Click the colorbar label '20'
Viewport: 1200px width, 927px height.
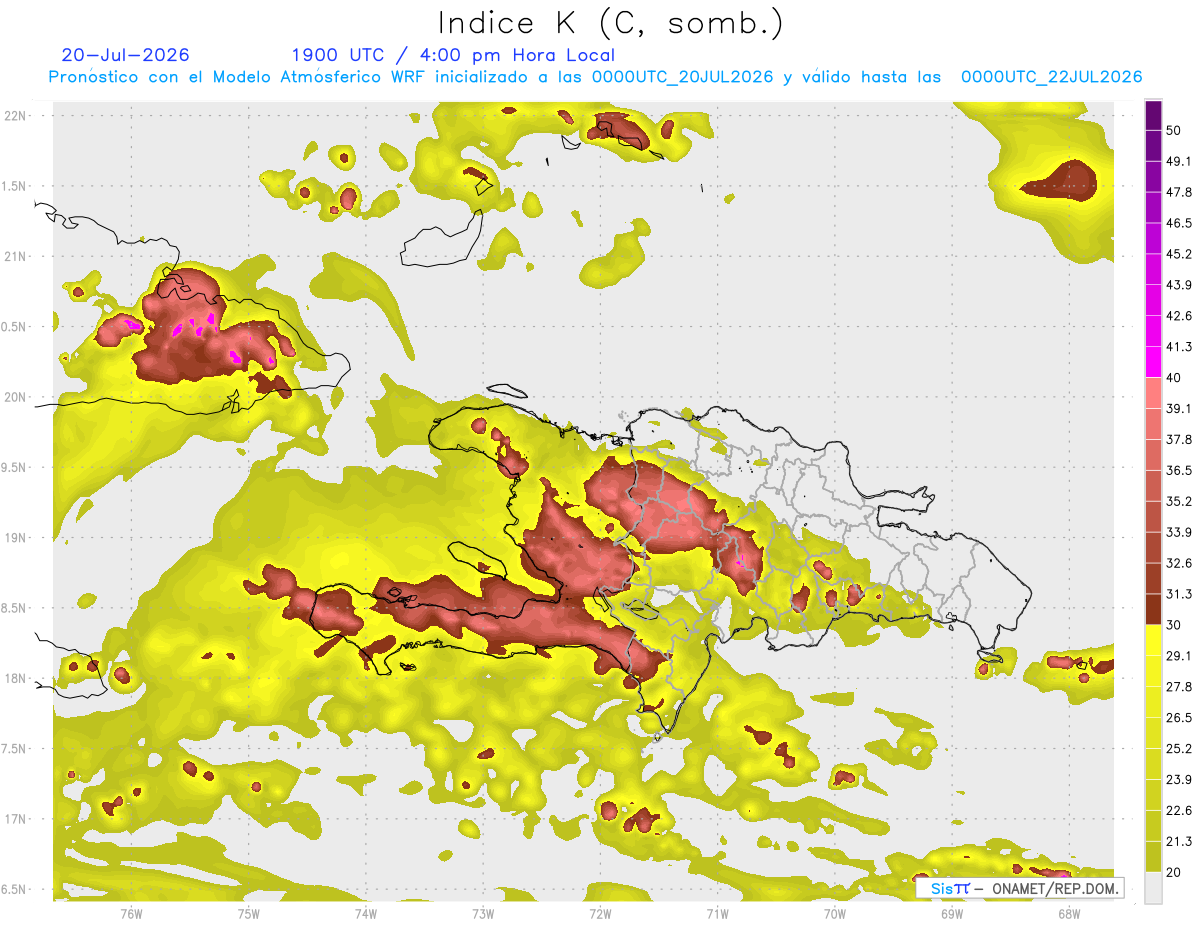[1174, 872]
